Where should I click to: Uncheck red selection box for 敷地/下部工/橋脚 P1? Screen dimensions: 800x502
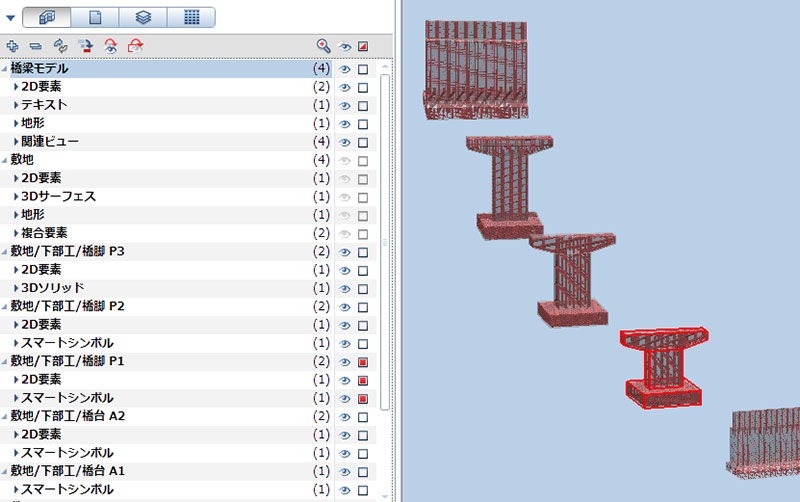pyautogui.click(x=363, y=362)
